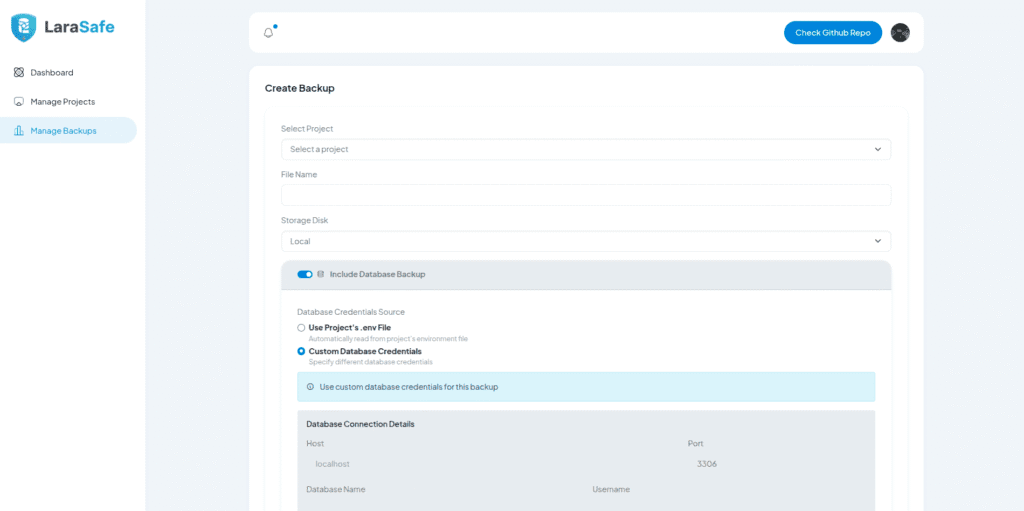This screenshot has width=1024, height=511.
Task: Click into the File Name input field
Action: [585, 195]
